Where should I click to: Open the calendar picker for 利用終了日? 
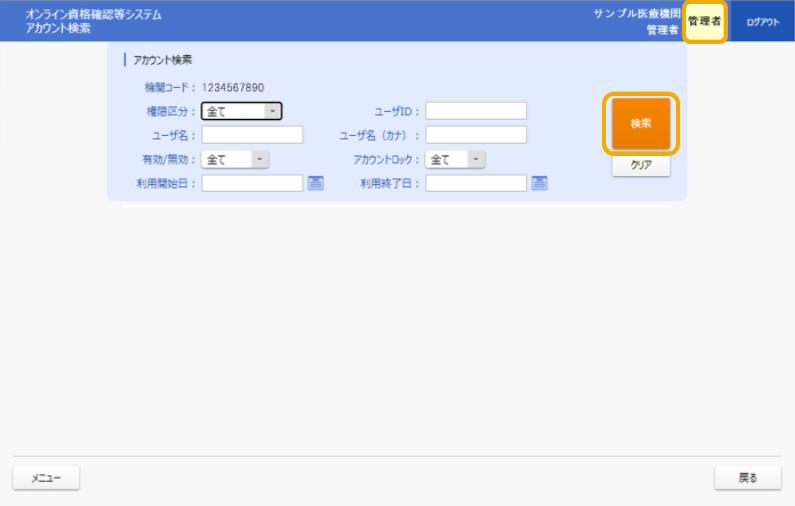540,183
